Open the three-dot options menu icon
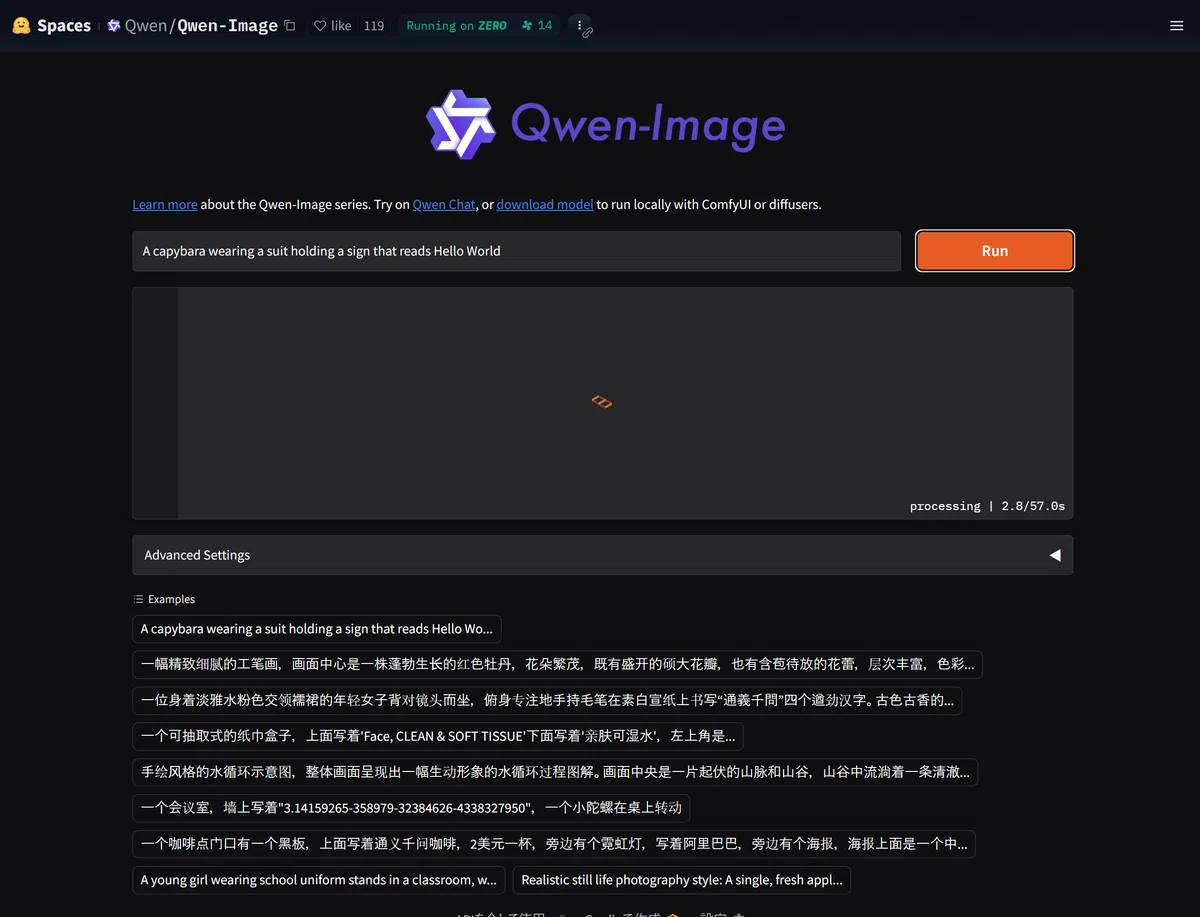Screen dimensions: 1200x917 579,26
